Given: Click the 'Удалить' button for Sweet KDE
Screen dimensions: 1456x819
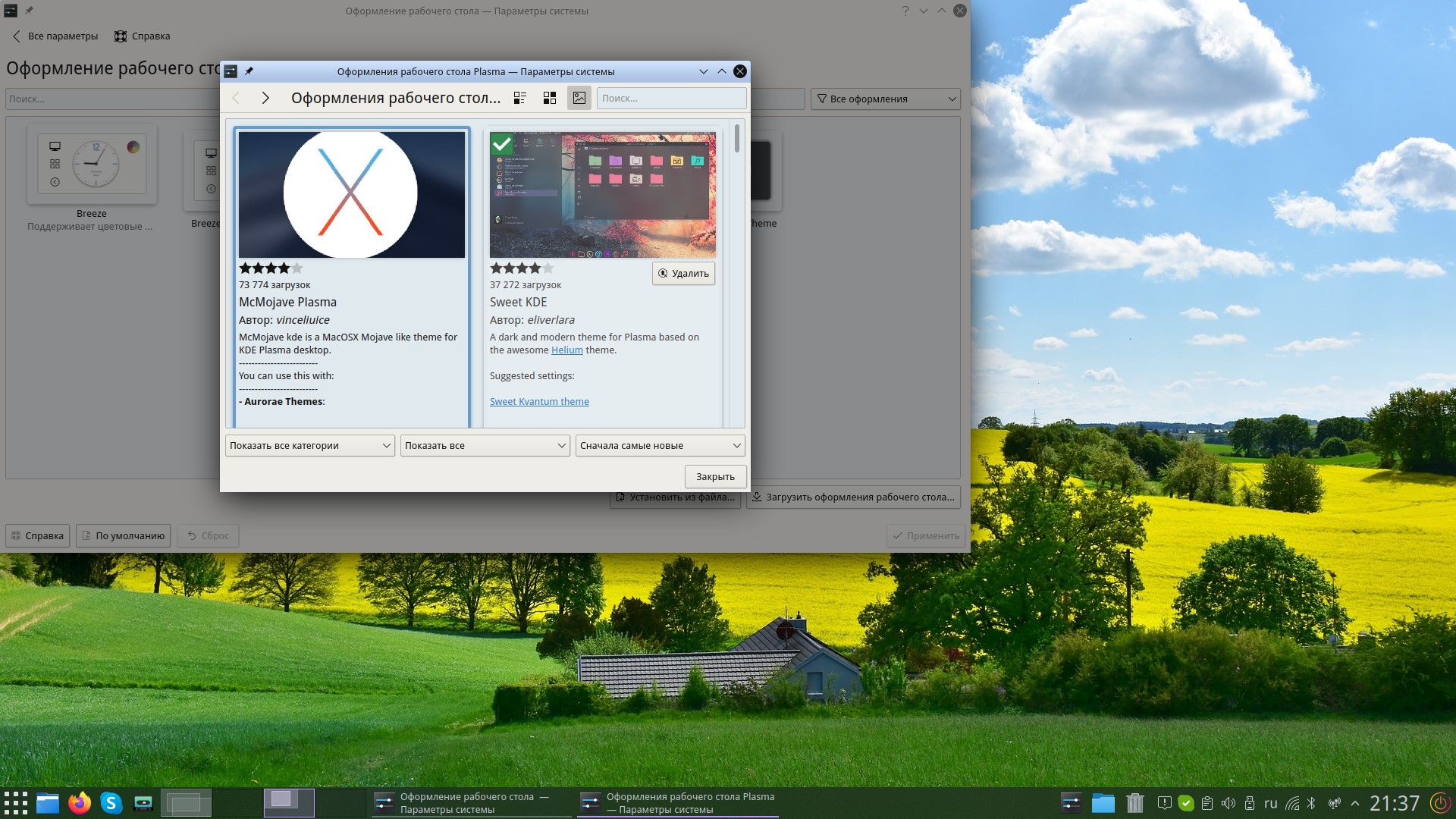Looking at the screenshot, I should (683, 273).
